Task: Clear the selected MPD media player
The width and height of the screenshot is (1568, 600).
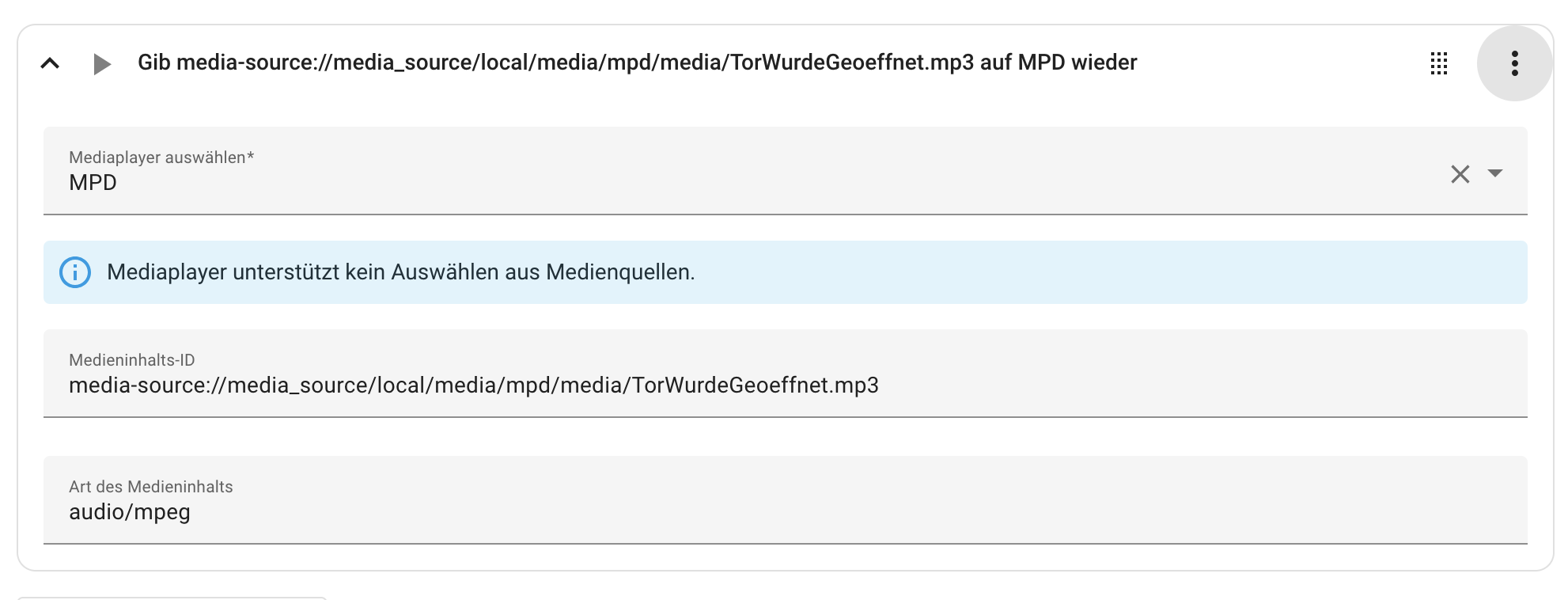Action: (1460, 174)
